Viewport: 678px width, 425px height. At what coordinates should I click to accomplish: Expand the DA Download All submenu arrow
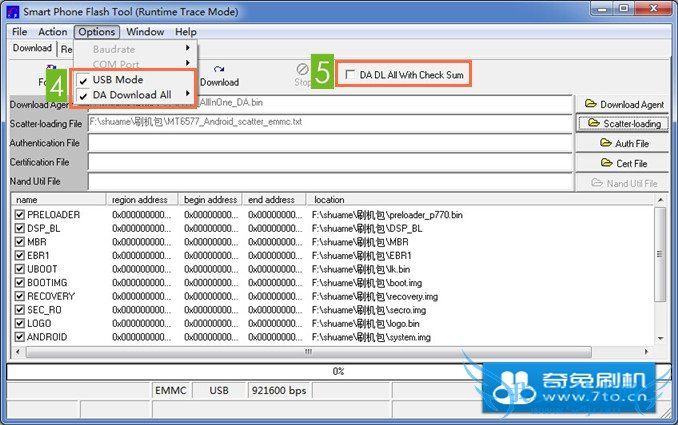[188, 93]
